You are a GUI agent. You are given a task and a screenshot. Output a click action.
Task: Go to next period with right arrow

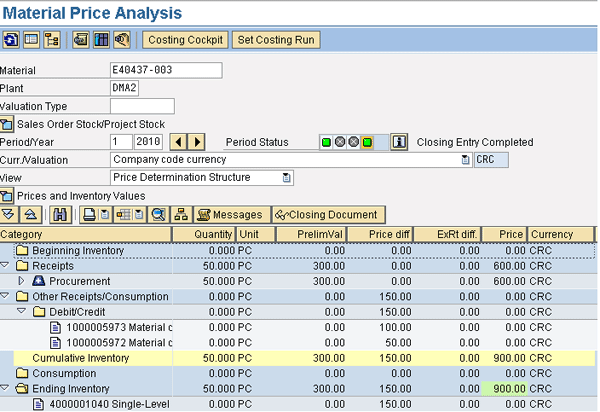pyautogui.click(x=197, y=142)
